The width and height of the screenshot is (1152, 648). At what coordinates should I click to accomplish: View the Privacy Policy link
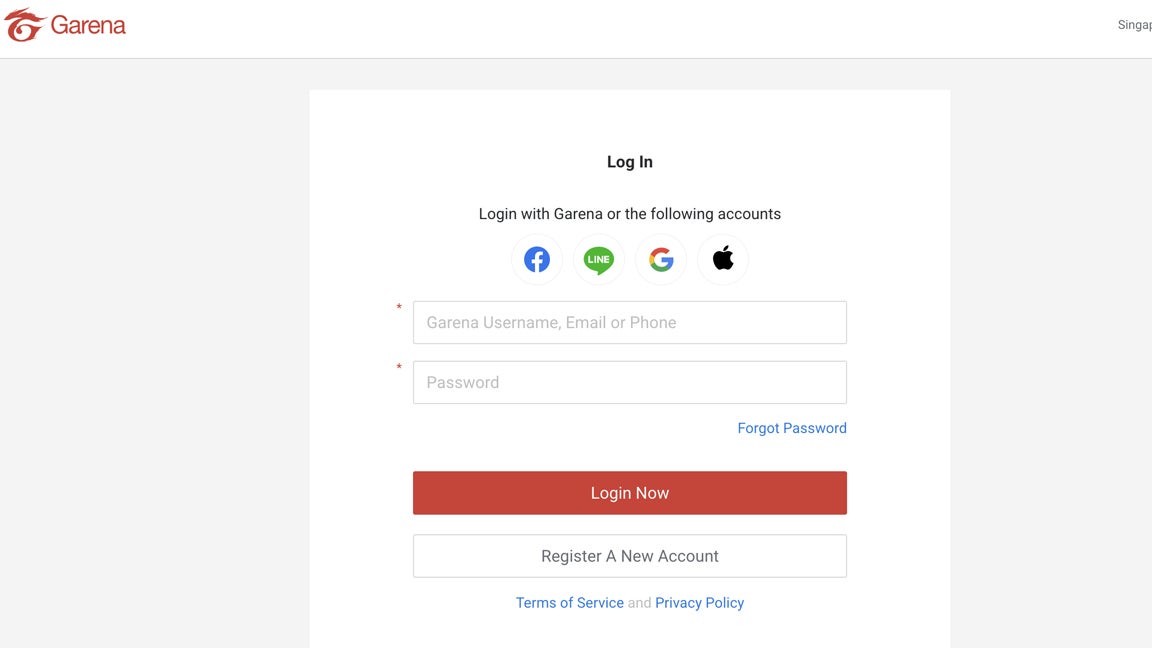[x=699, y=603]
